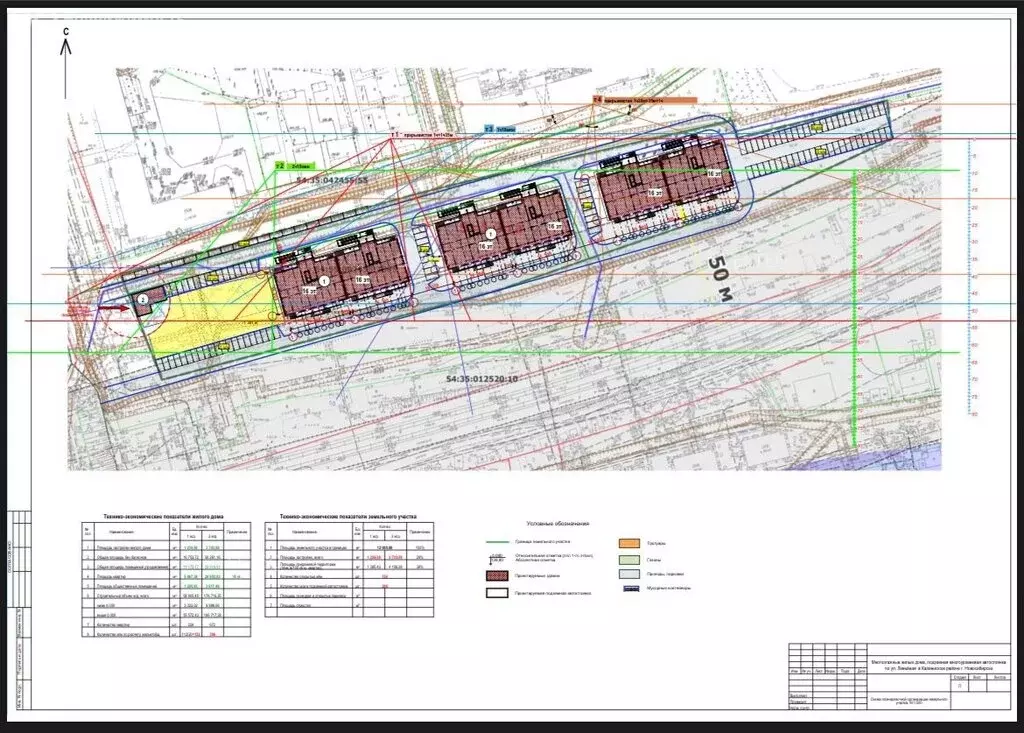Pick the light green lawns legend swatch
The width and height of the screenshot is (1024, 733).
[x=630, y=559]
